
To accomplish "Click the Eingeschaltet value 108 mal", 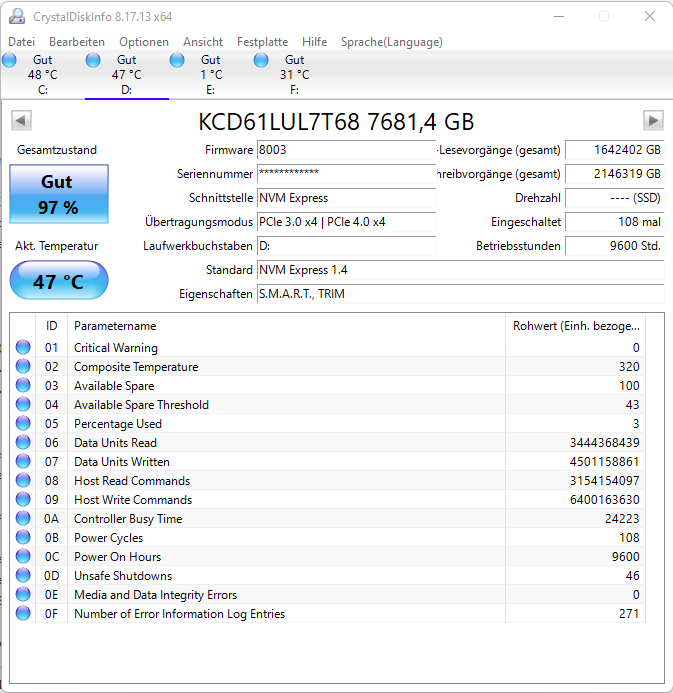I will [615, 222].
